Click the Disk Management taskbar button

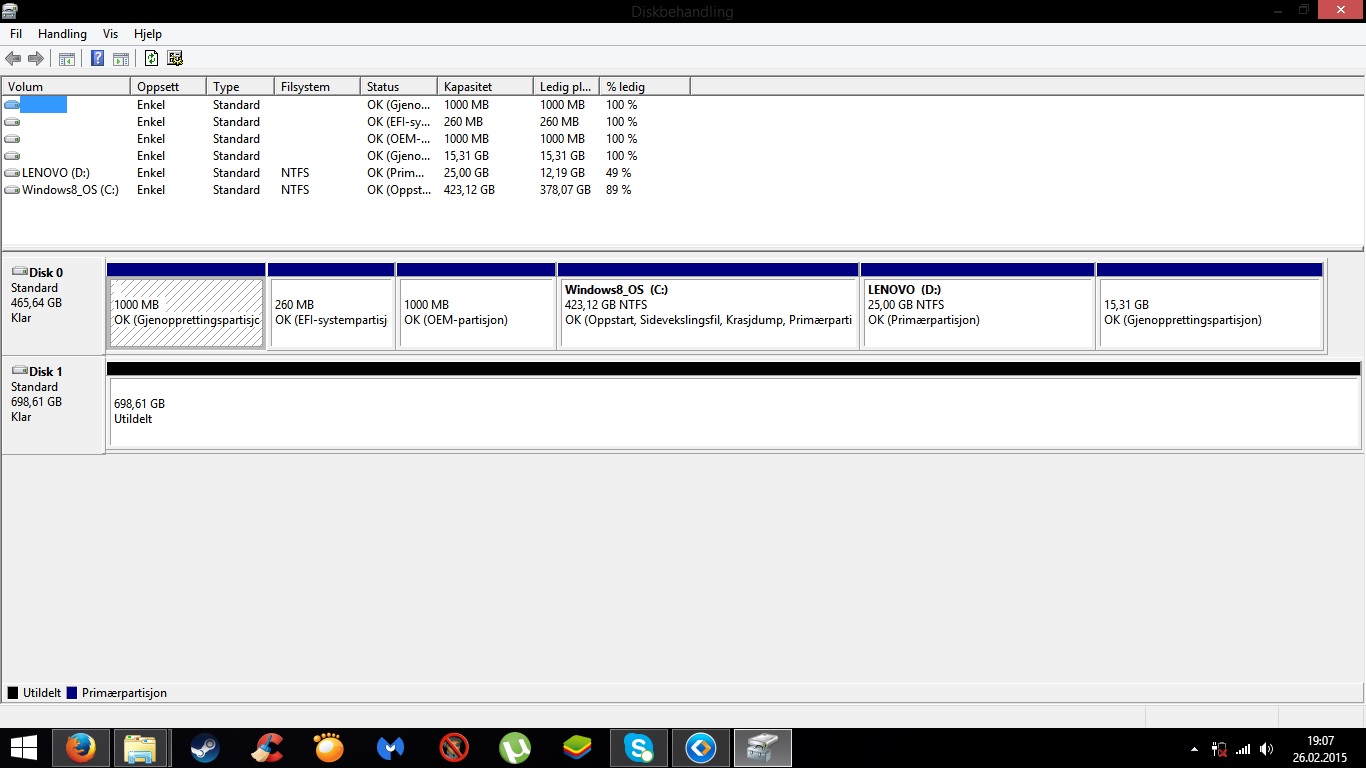click(763, 747)
